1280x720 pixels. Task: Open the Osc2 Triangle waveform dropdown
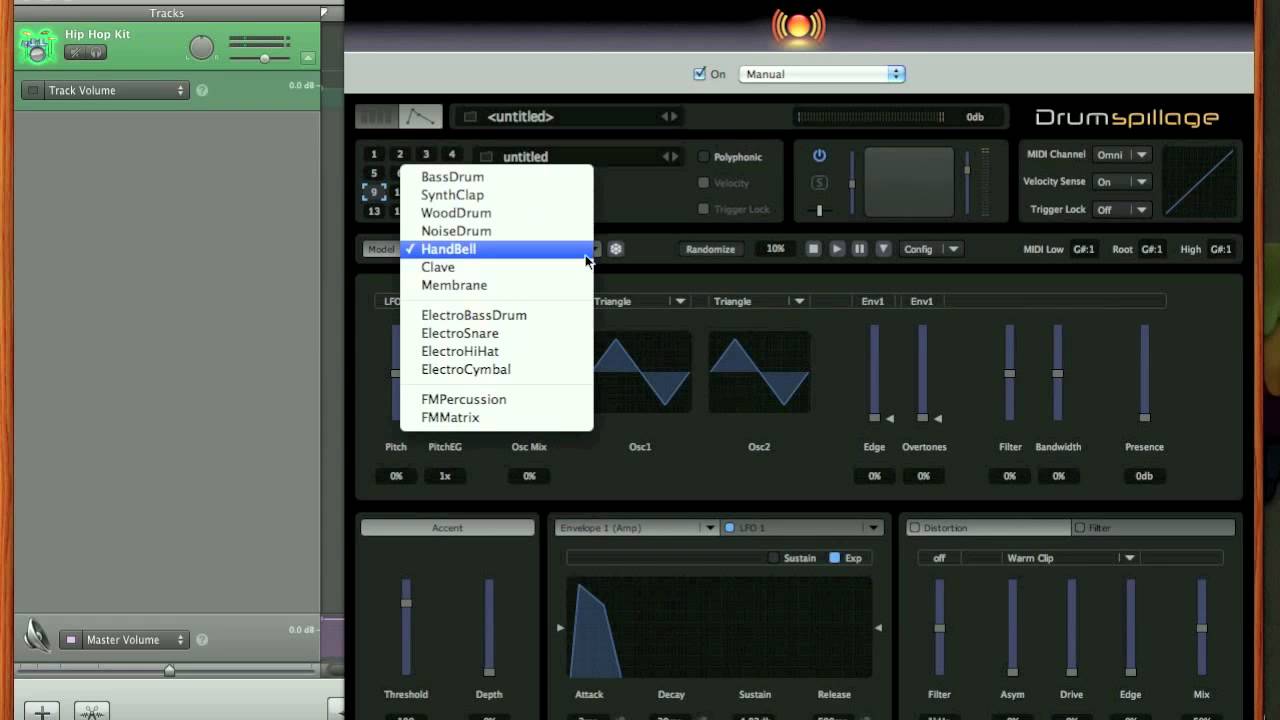(x=758, y=301)
